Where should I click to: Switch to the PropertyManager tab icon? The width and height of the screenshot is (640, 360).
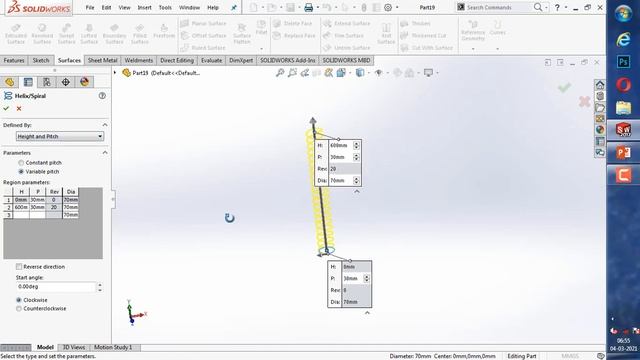point(28,82)
